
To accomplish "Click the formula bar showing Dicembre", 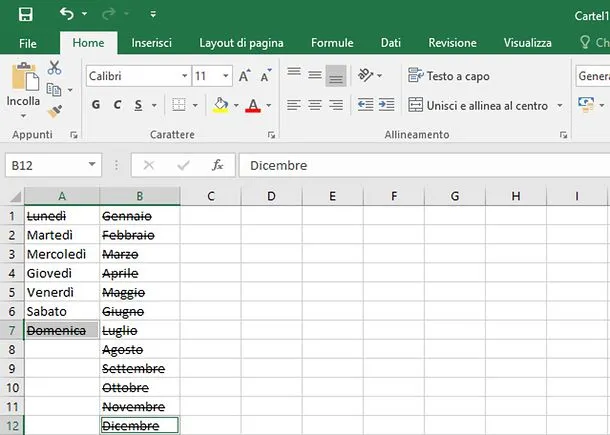I will [x=424, y=165].
